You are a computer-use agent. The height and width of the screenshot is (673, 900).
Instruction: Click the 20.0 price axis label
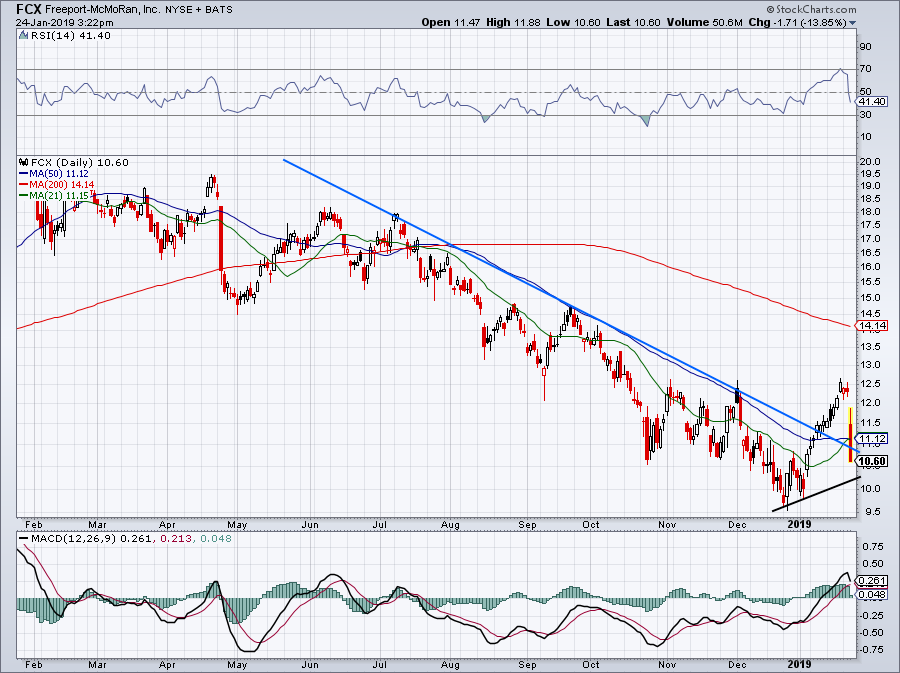[x=869, y=162]
